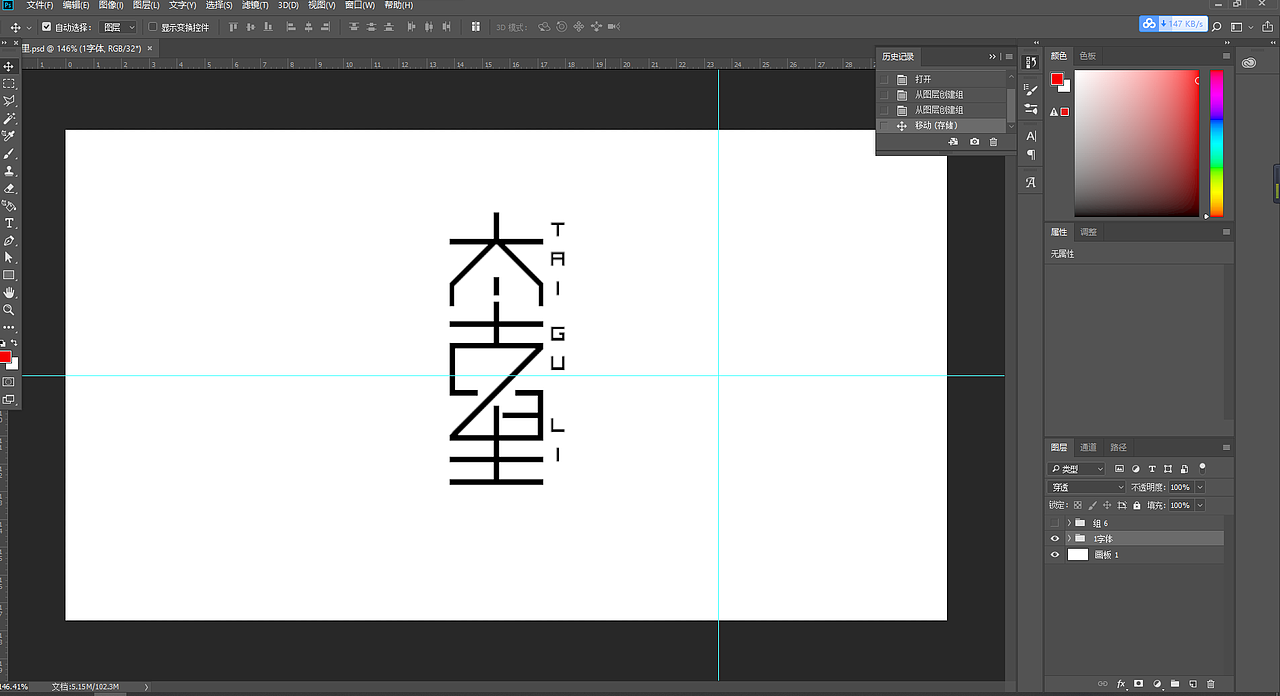Hide the 1字体 layer group
This screenshot has height=696, width=1280.
(1054, 538)
